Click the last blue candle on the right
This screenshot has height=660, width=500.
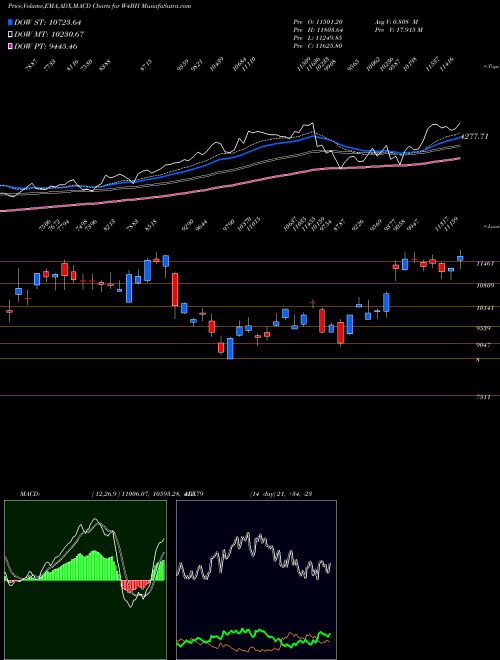[x=460, y=258]
